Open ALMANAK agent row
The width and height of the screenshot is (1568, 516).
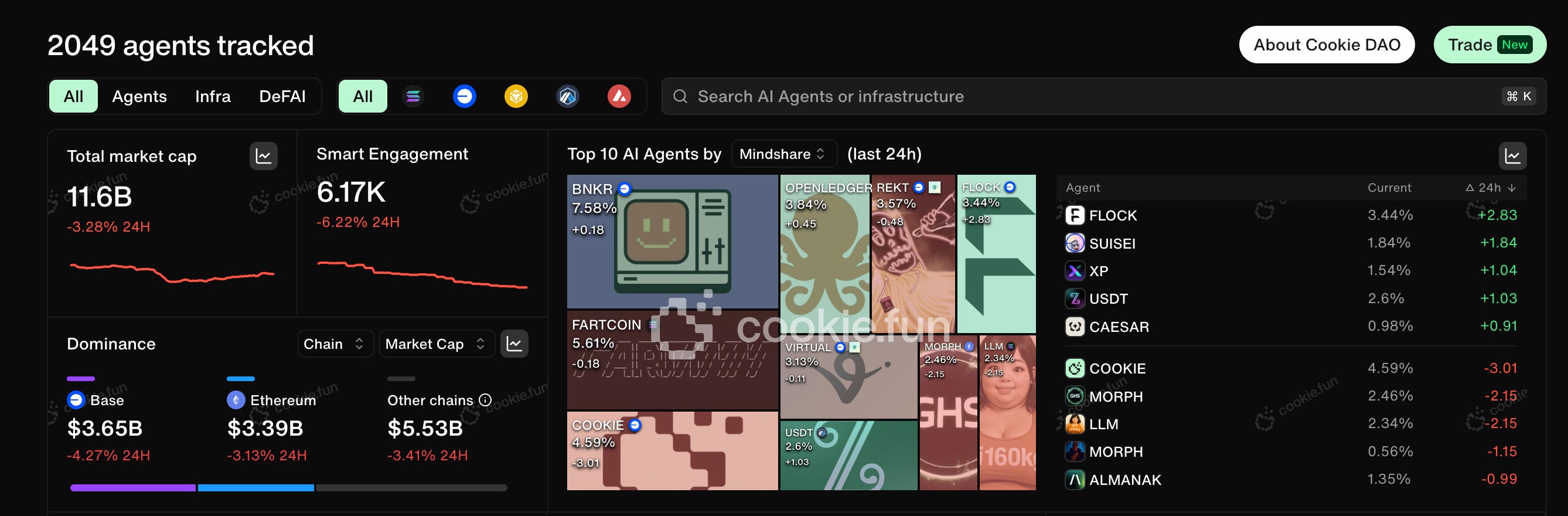(1291, 480)
